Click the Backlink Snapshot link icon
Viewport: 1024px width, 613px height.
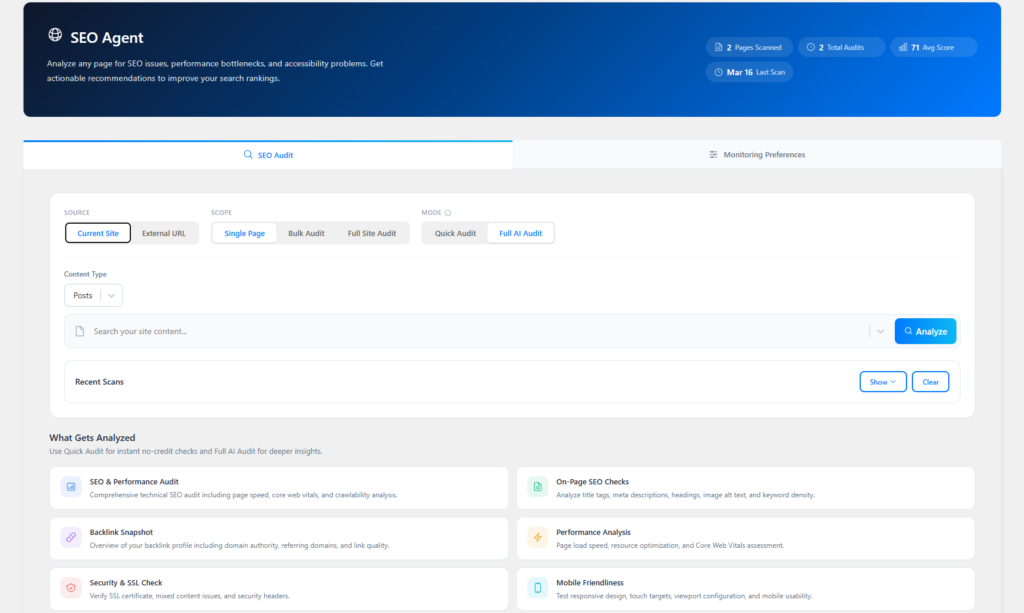pyautogui.click(x=71, y=538)
